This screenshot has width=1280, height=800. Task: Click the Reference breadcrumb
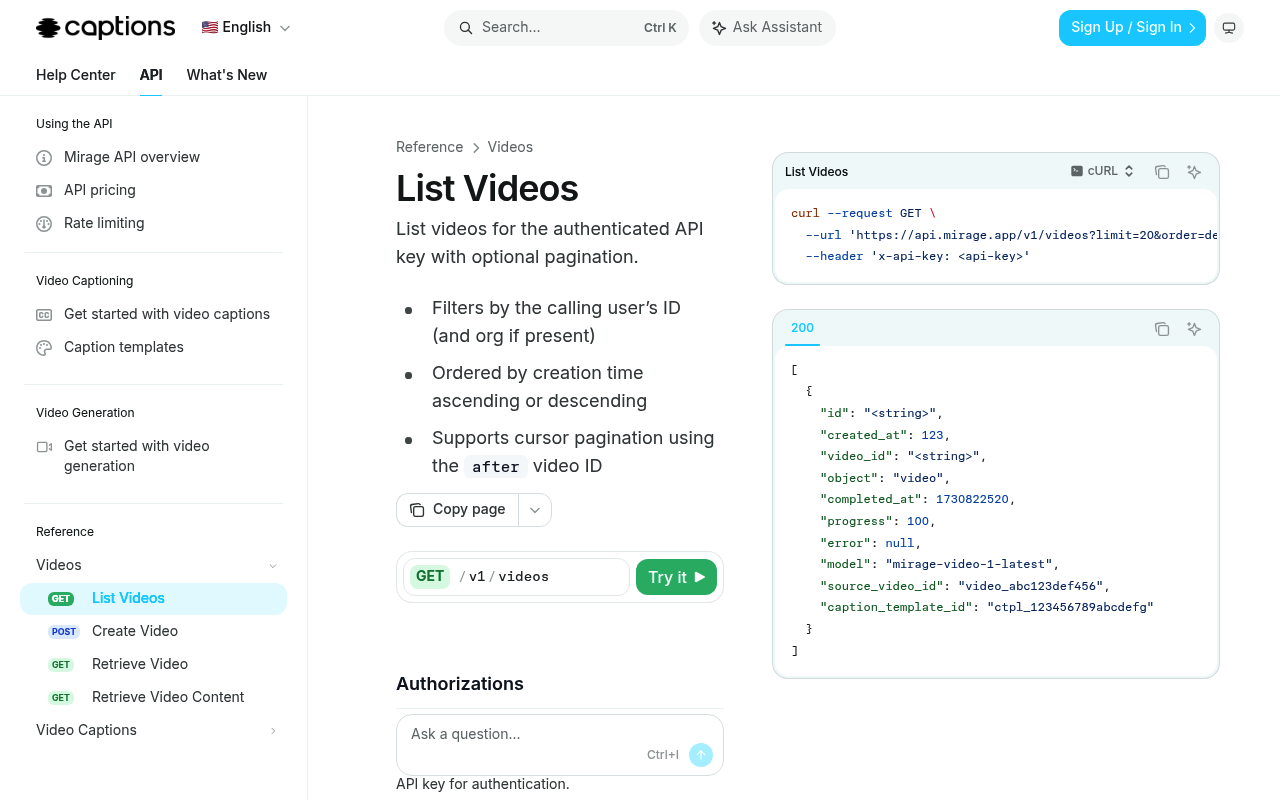(429, 147)
